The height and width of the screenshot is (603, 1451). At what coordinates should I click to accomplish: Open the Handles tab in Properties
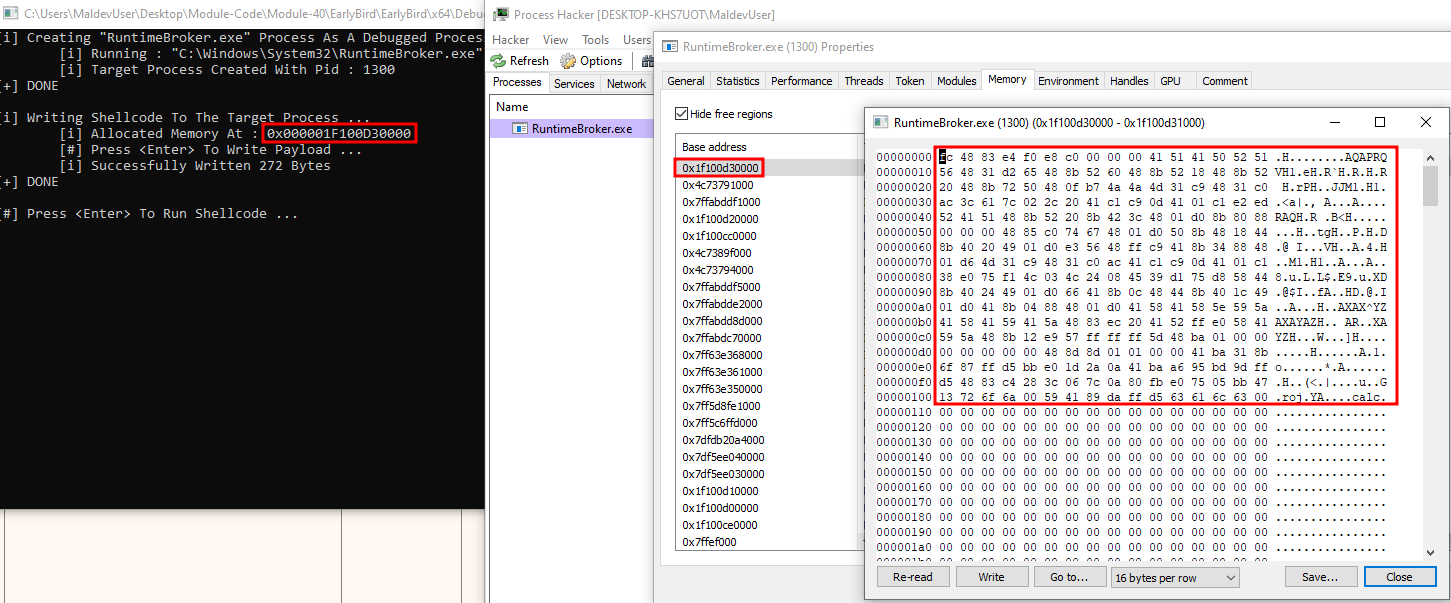1129,81
